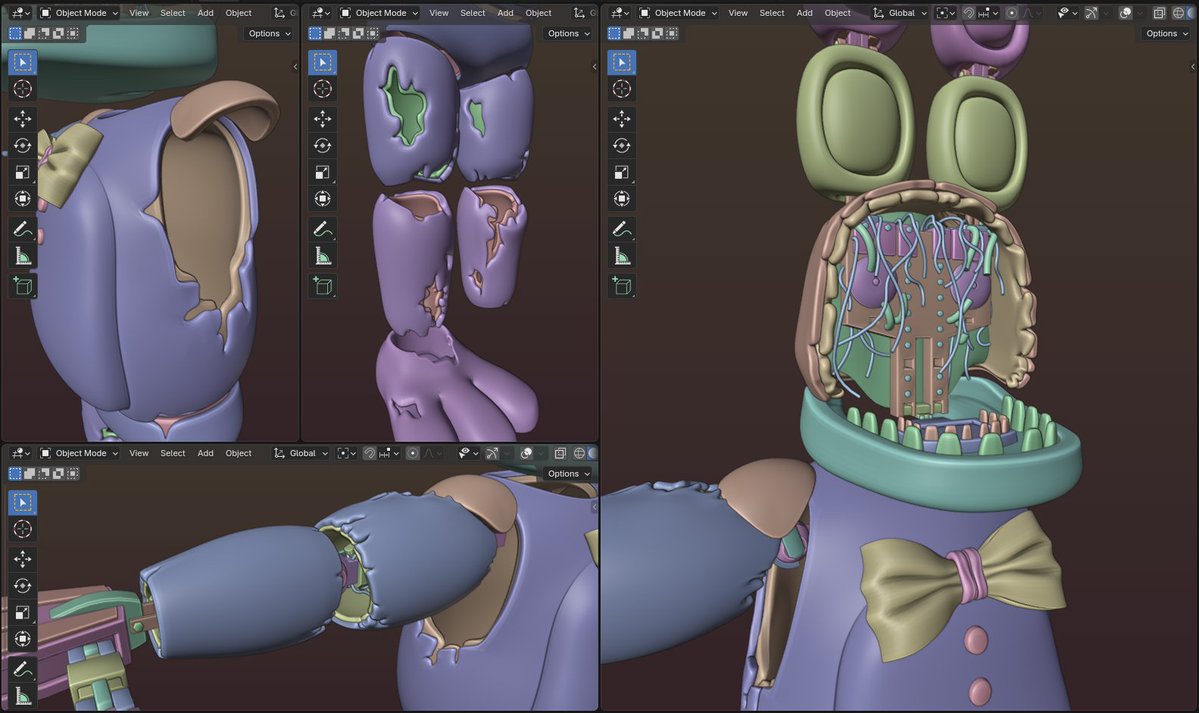Viewport: 1199px width, 713px height.
Task: Open Select menu in right viewport
Action: tap(772, 13)
